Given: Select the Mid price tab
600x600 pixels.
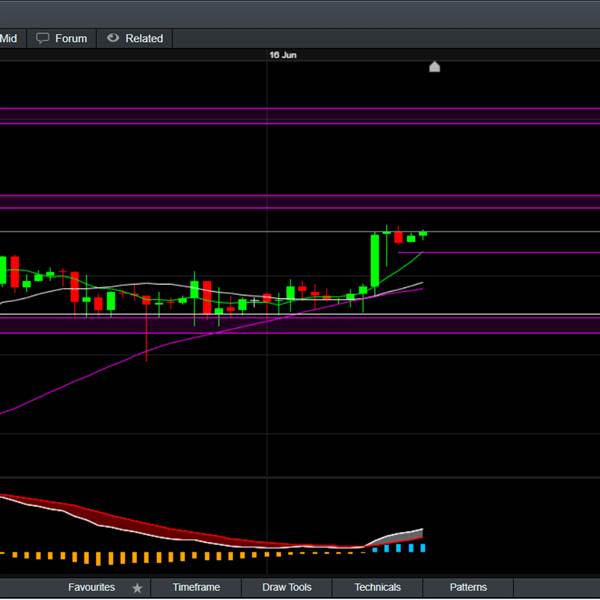Looking at the screenshot, I should coord(11,39).
